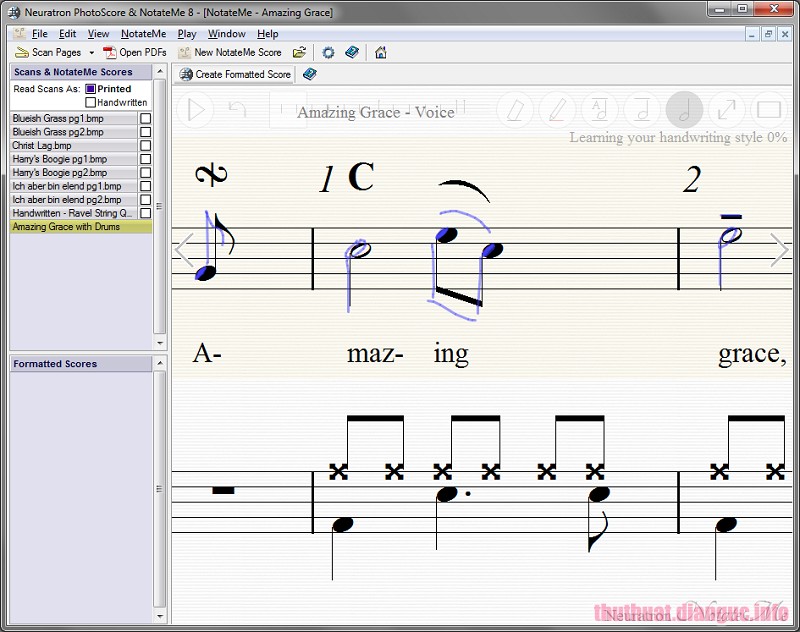Open the Scan Pages dropdown arrow
Image resolution: width=800 pixels, height=632 pixels.
92,53
